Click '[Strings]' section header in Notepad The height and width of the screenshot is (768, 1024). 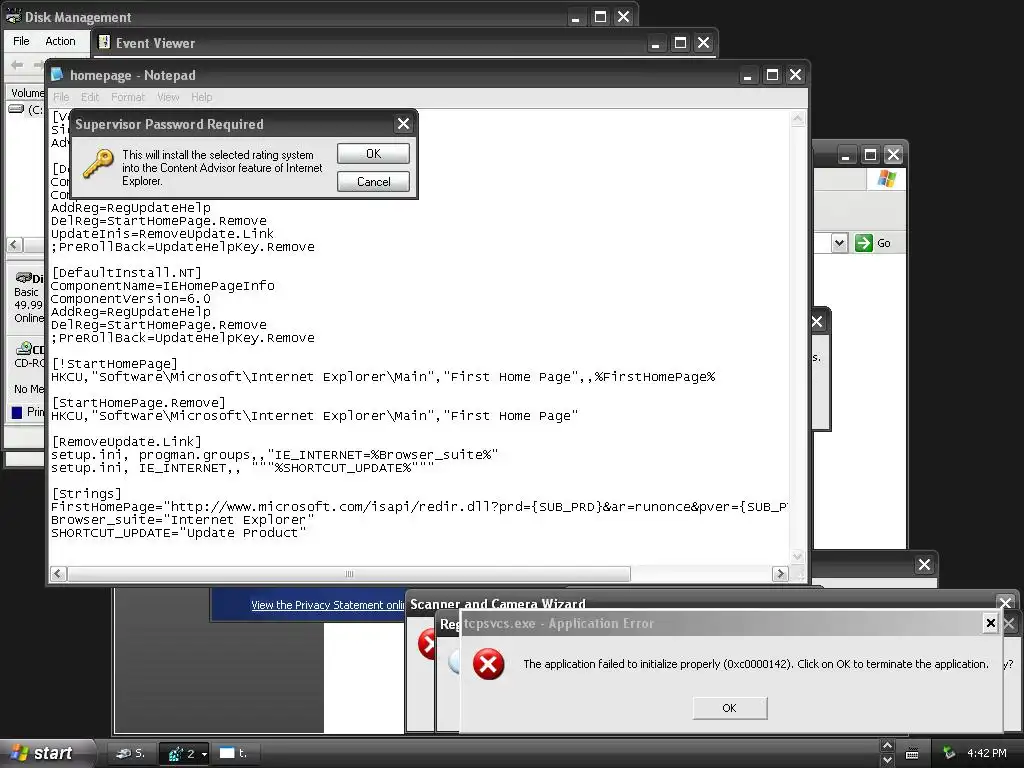pos(86,494)
